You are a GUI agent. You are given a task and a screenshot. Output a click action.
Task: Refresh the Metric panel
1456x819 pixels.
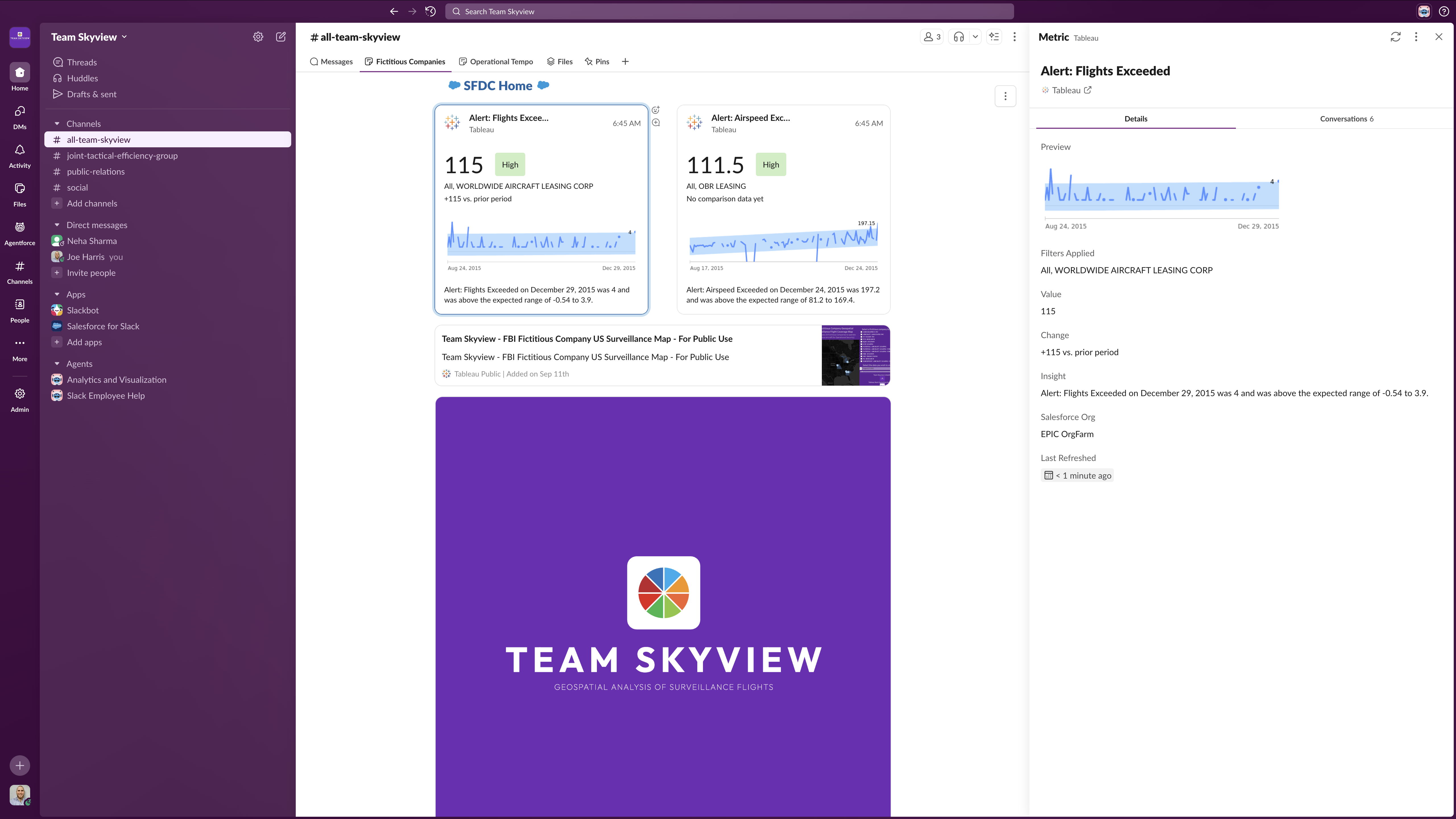click(x=1395, y=37)
